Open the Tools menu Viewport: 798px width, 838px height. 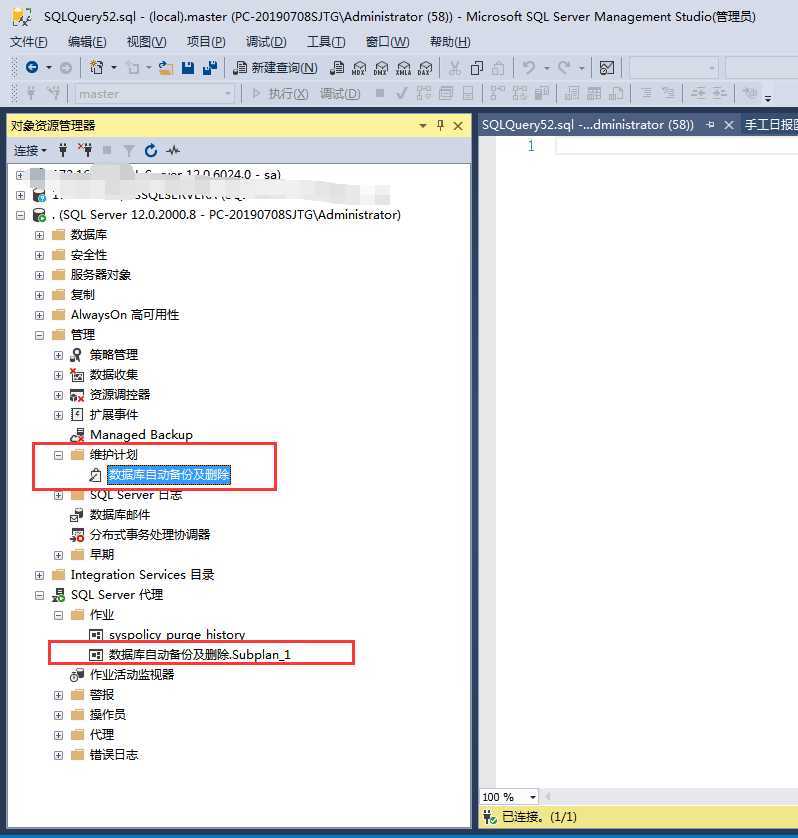pos(326,42)
